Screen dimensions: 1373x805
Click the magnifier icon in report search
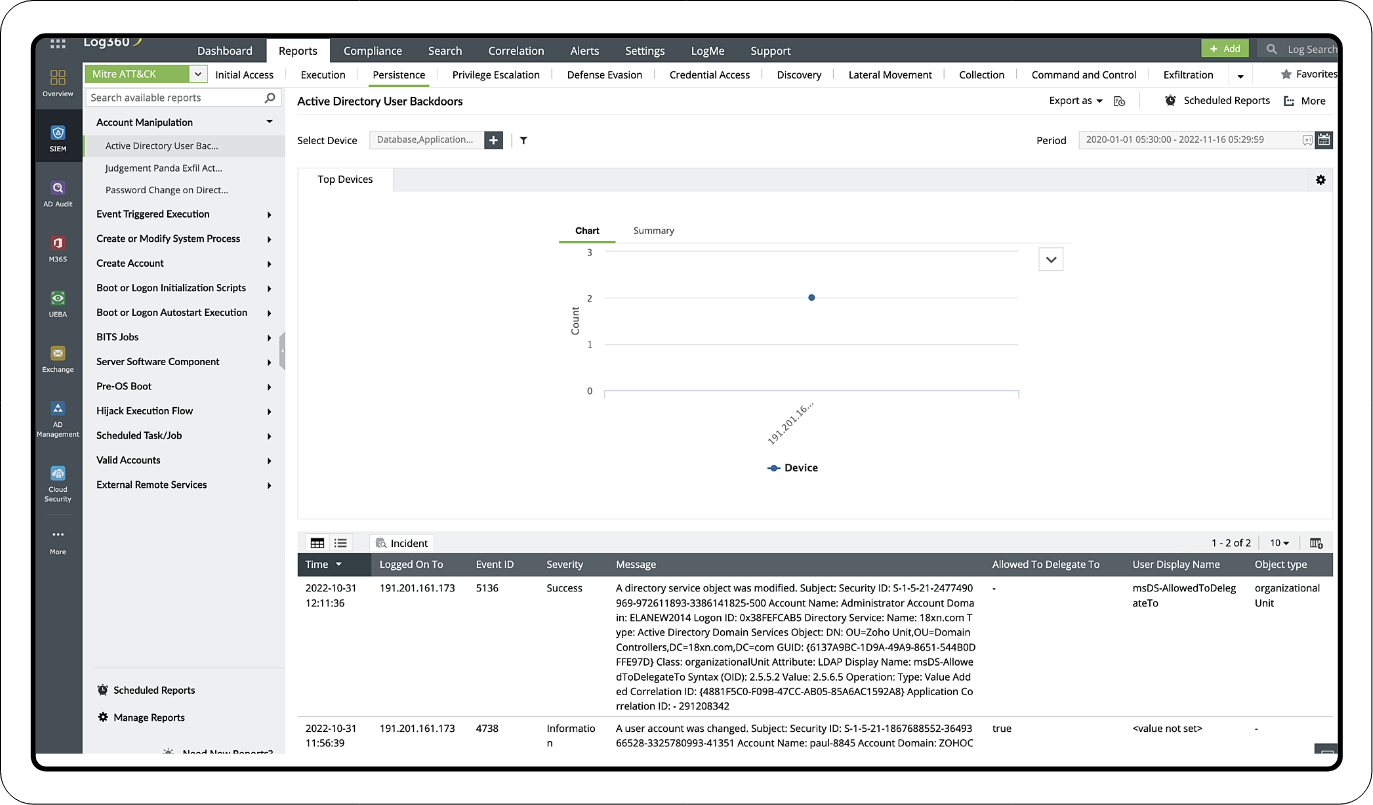pos(270,98)
